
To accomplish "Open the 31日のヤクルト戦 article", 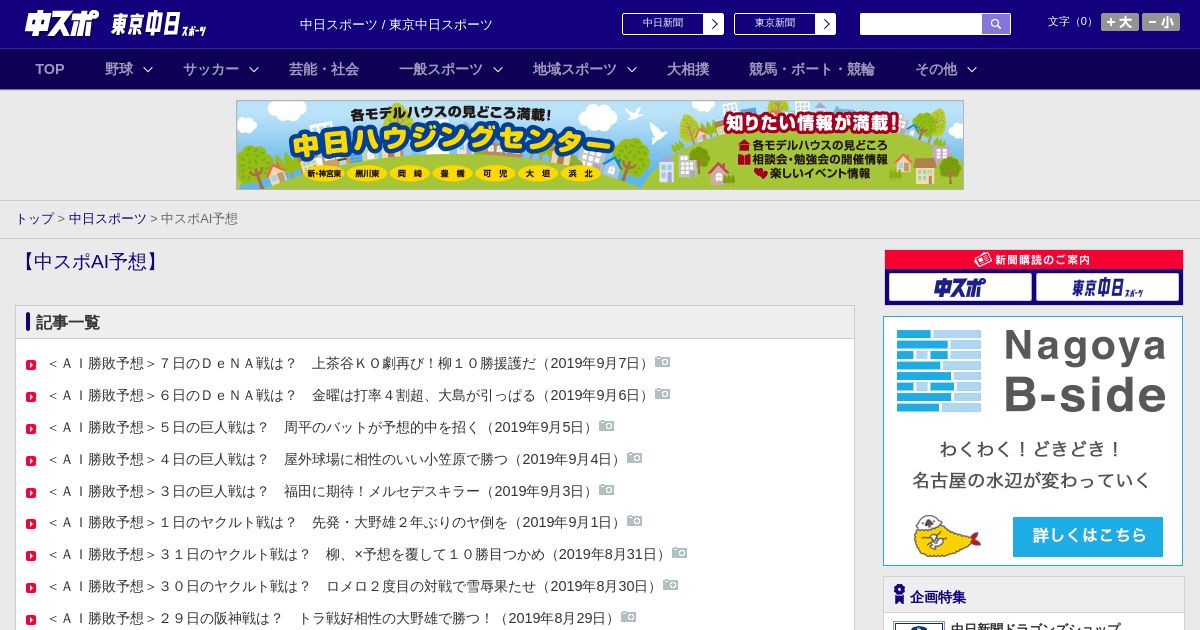I will tap(358, 554).
